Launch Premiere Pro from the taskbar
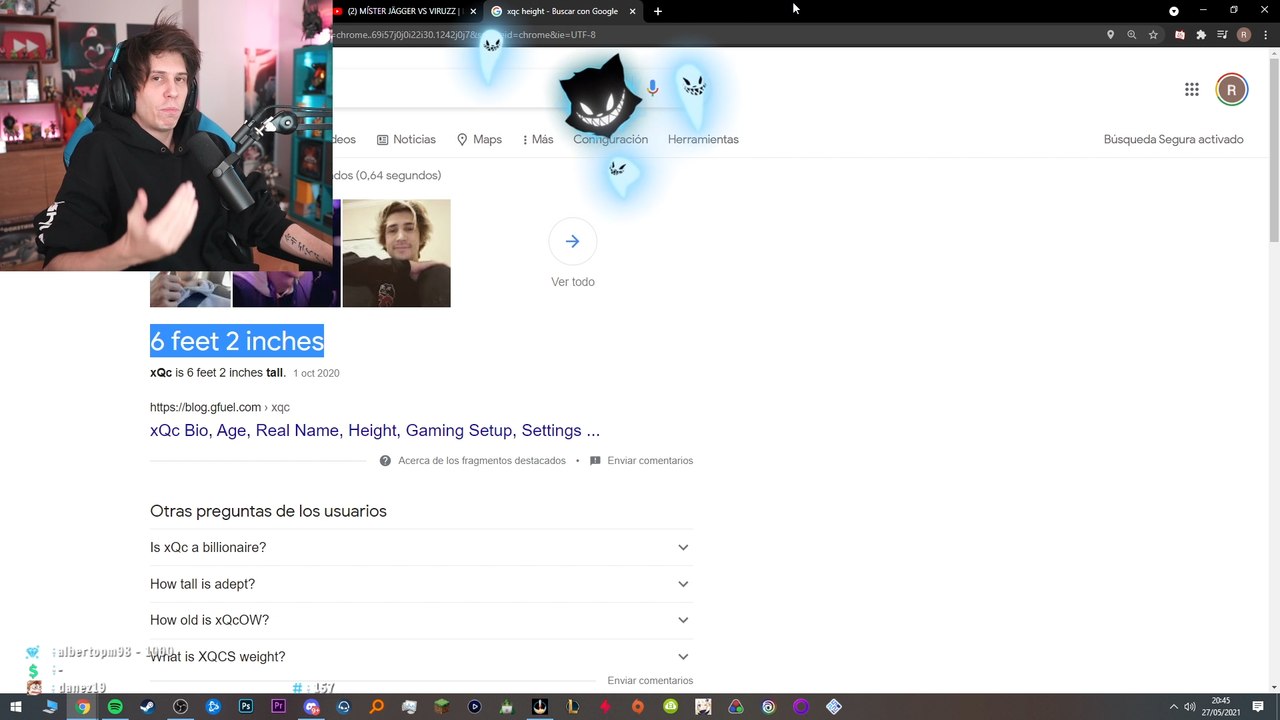 [278, 707]
